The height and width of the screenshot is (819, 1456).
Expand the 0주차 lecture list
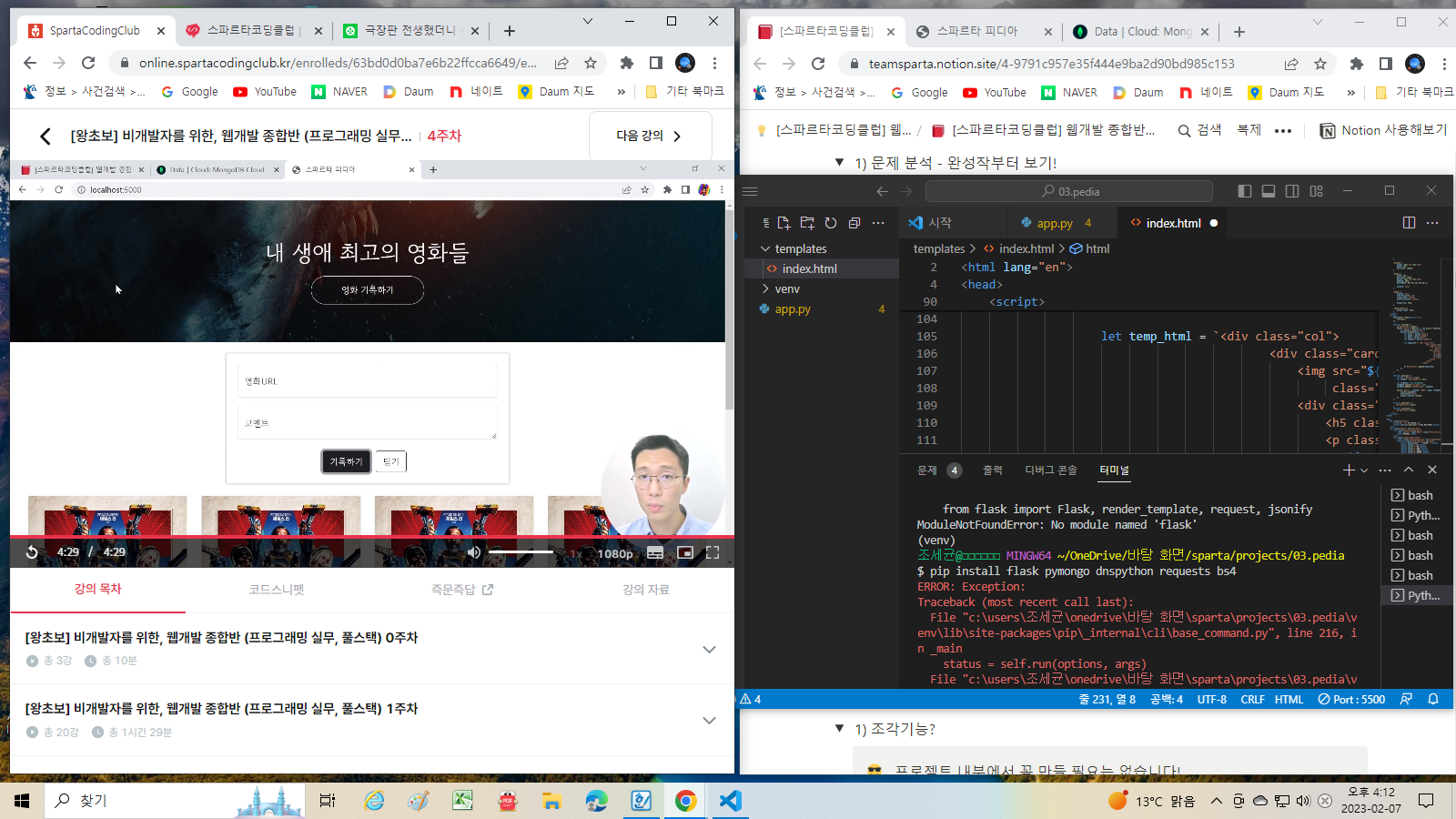(710, 649)
